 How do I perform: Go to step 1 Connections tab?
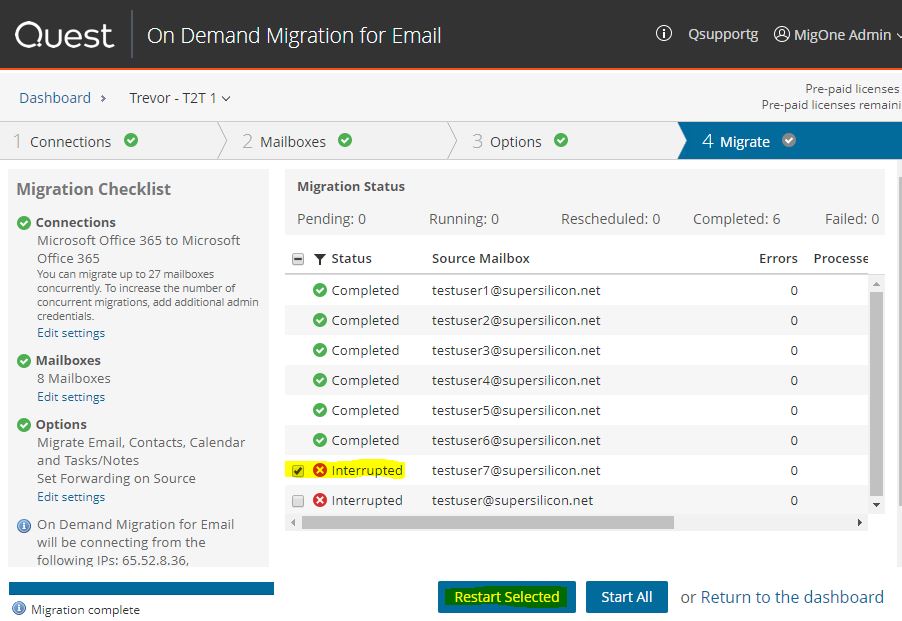click(x=109, y=141)
